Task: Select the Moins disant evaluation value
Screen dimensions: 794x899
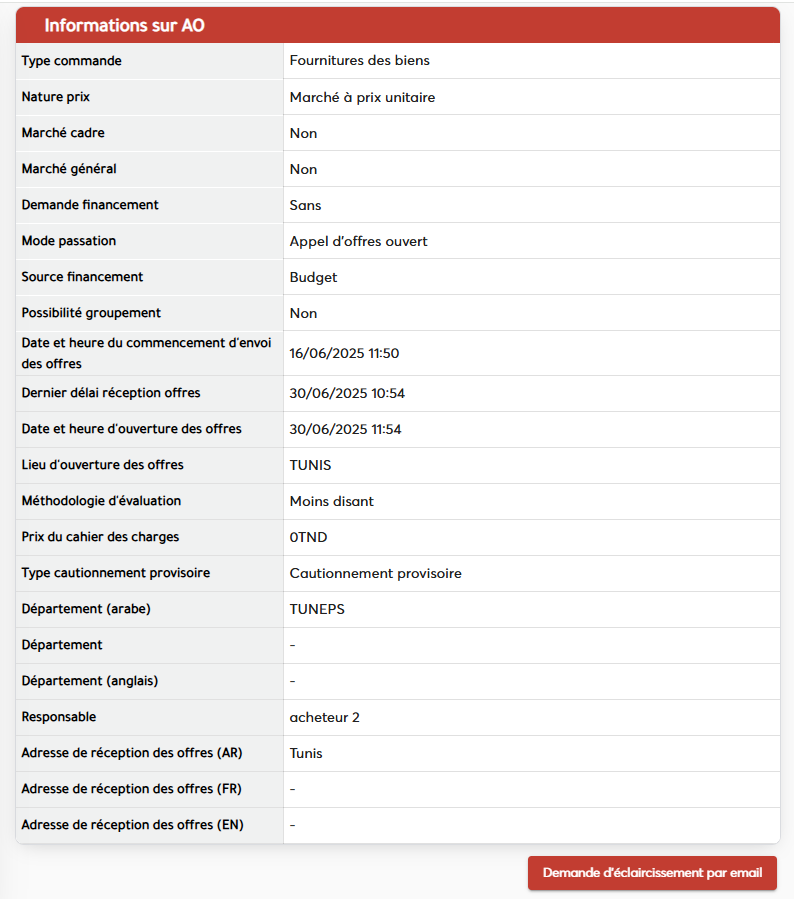Action: coord(332,501)
